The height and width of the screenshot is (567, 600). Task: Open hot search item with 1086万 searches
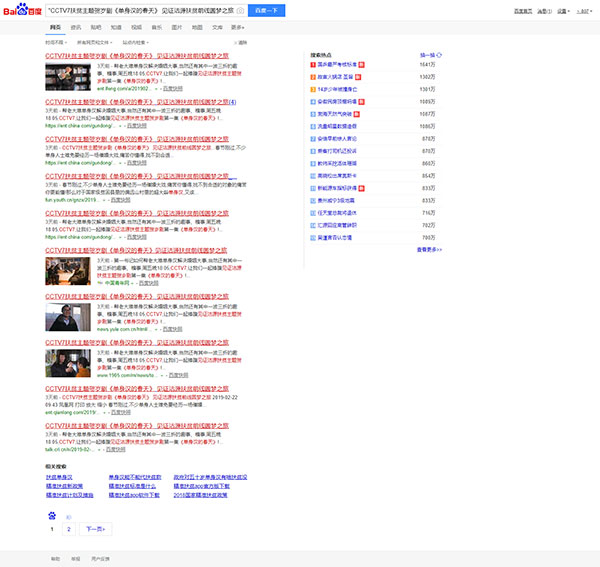point(337,126)
